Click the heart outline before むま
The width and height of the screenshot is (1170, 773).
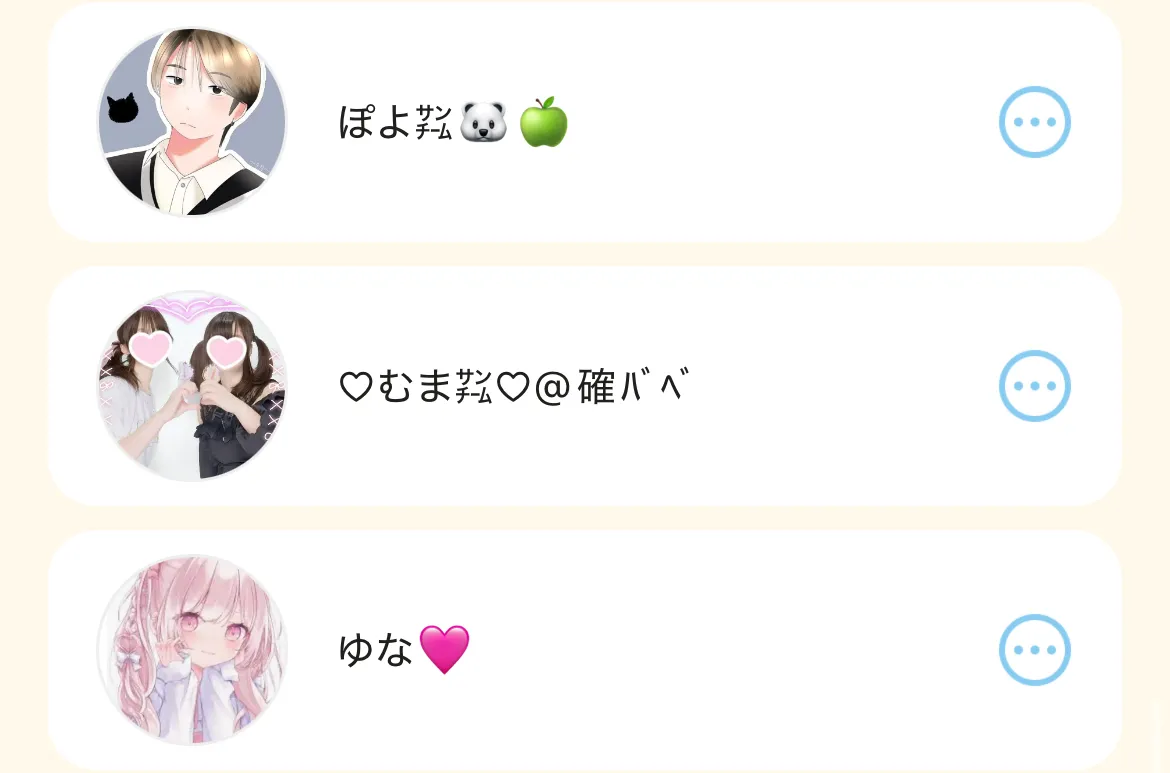coord(356,387)
